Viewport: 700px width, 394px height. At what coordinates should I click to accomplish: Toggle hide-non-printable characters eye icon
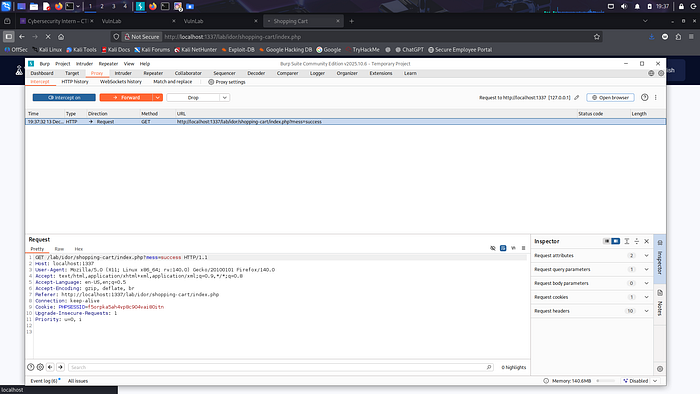(493, 248)
